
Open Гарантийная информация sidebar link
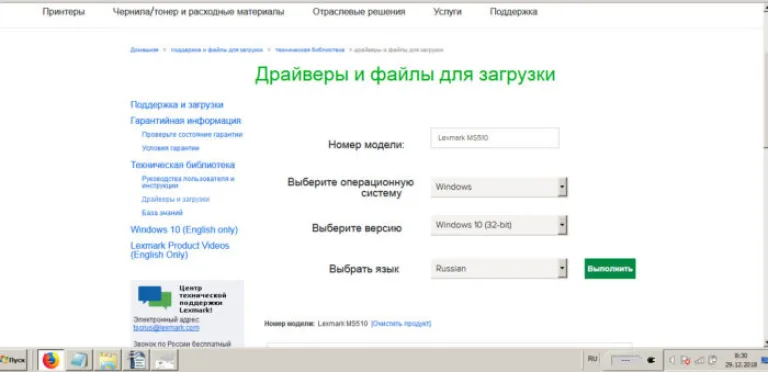[x=186, y=120]
